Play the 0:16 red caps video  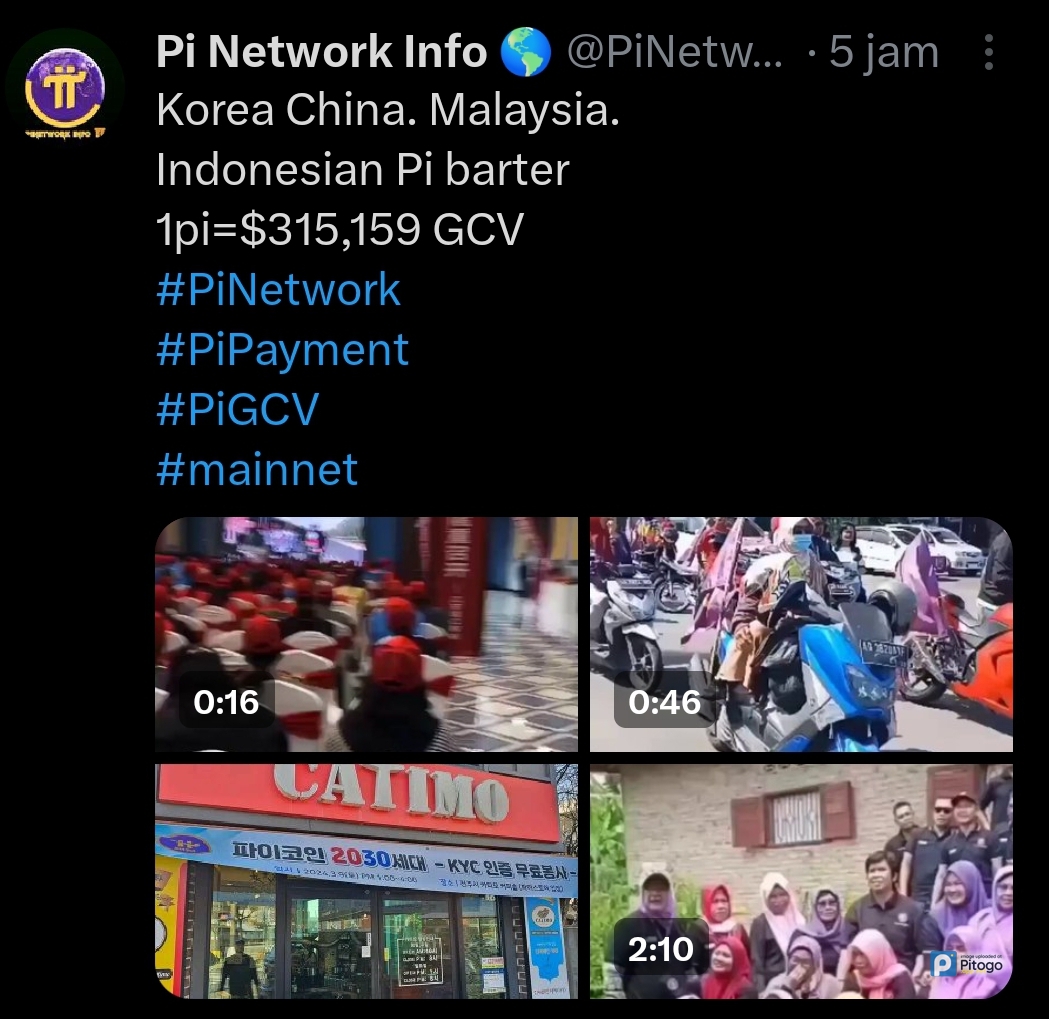(x=367, y=634)
